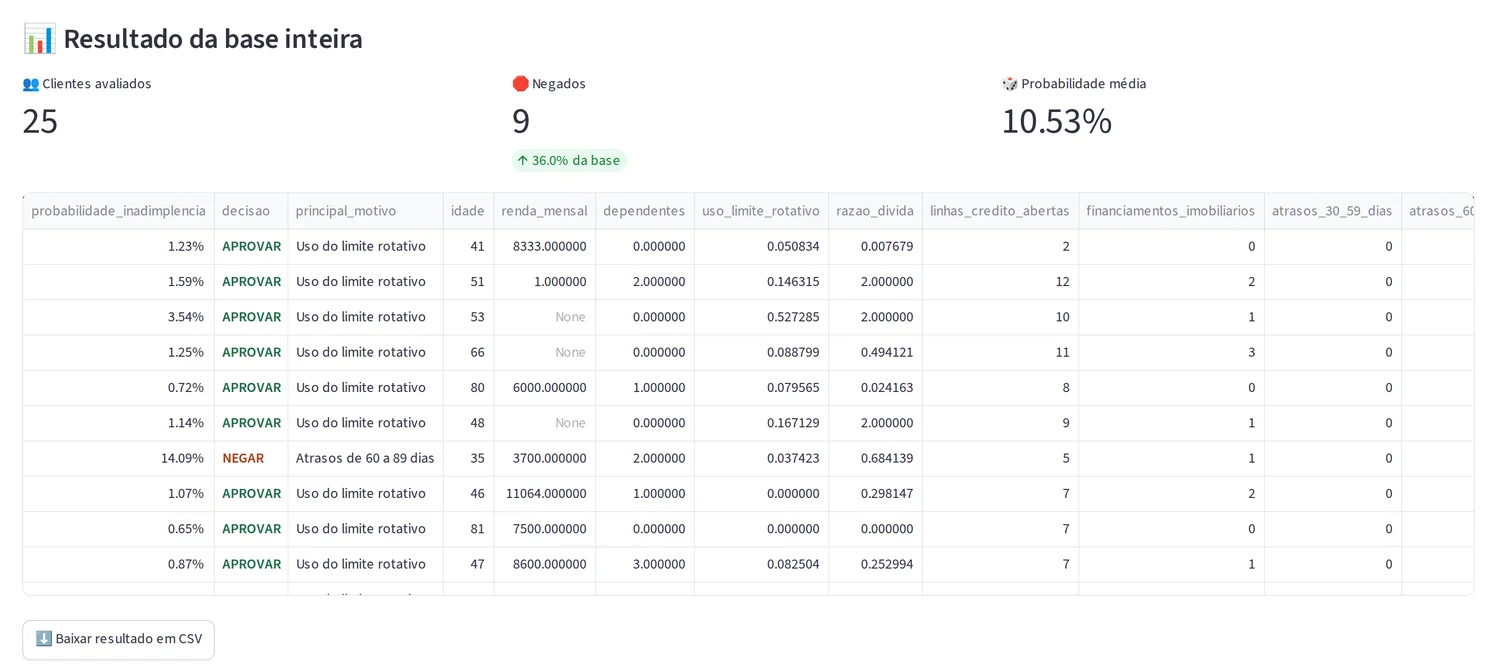Click the uso_limite_rotativo column header

pos(761,211)
